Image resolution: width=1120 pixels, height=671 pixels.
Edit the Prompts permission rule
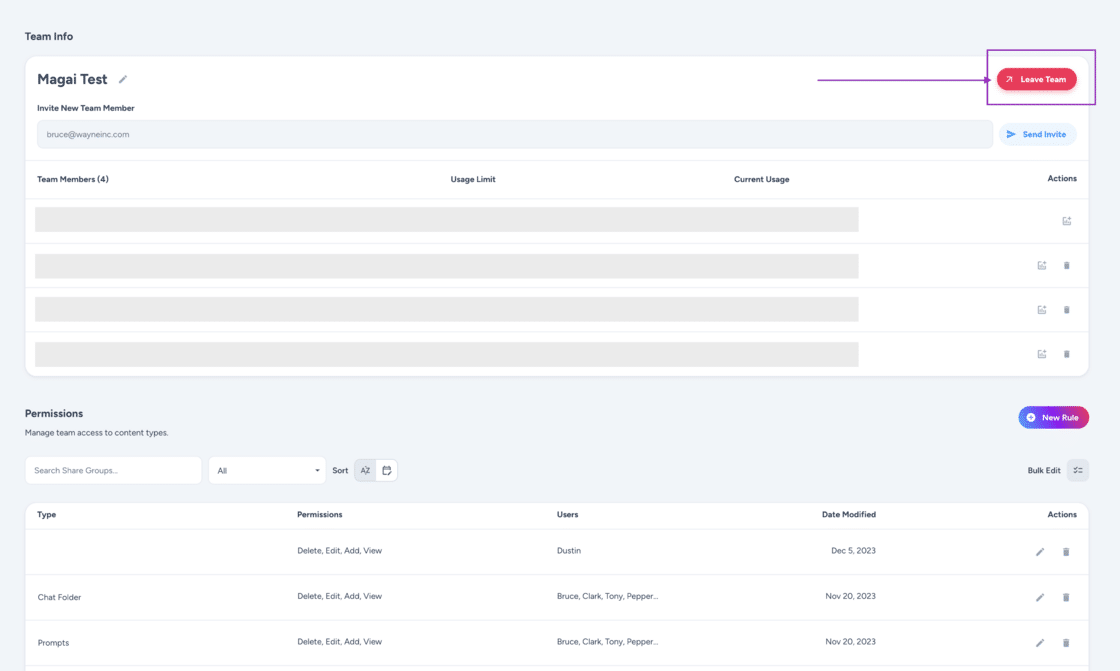coord(1040,643)
